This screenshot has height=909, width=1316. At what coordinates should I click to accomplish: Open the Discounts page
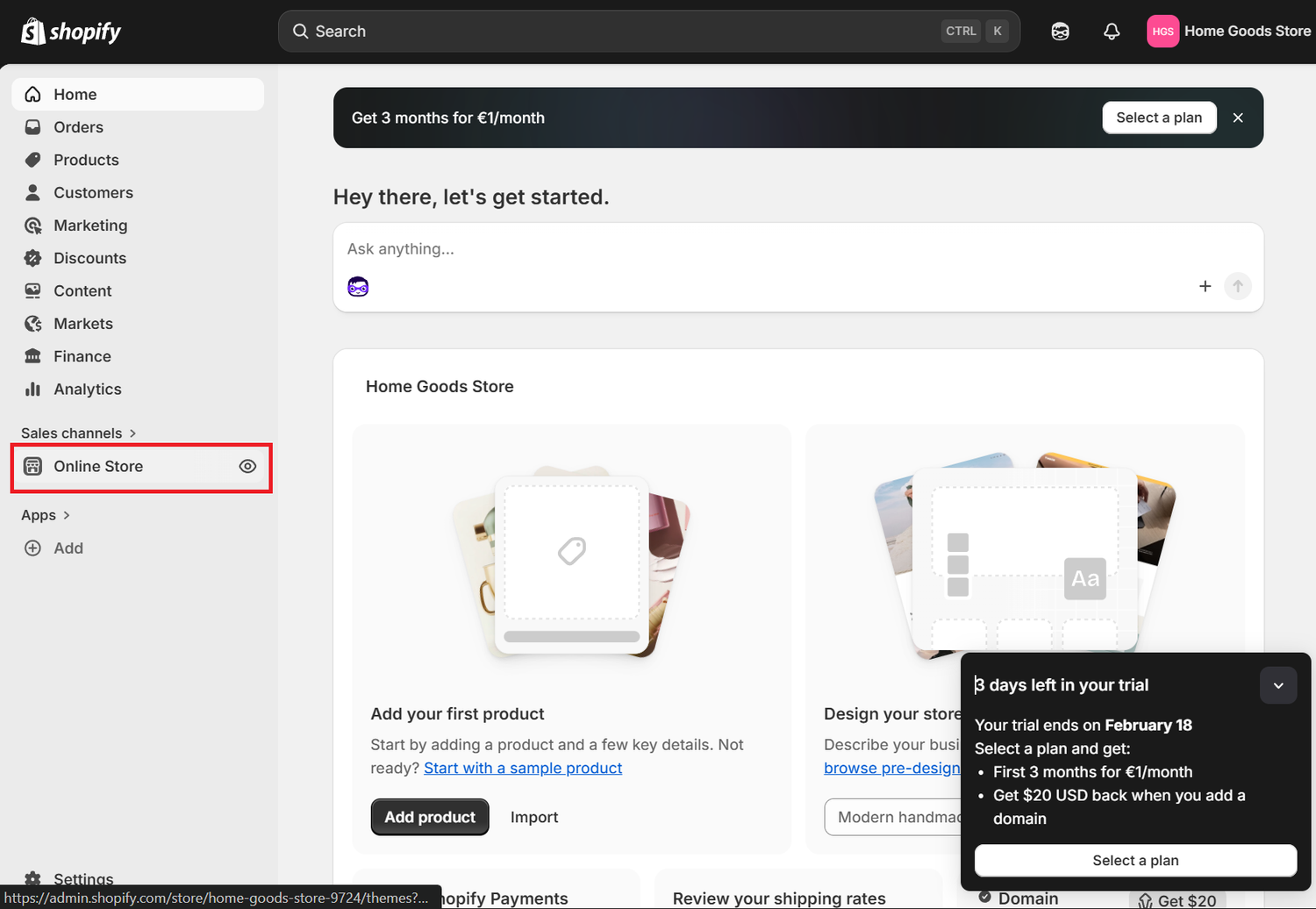pos(89,258)
